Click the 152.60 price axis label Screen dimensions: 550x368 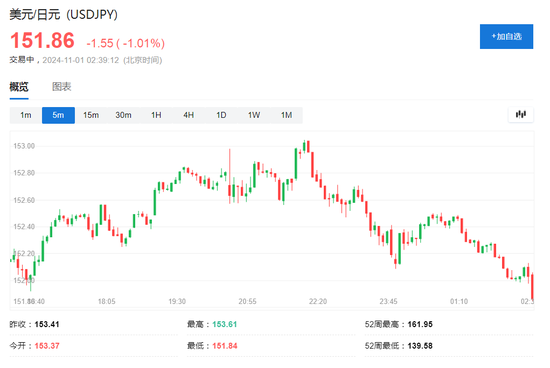point(24,200)
